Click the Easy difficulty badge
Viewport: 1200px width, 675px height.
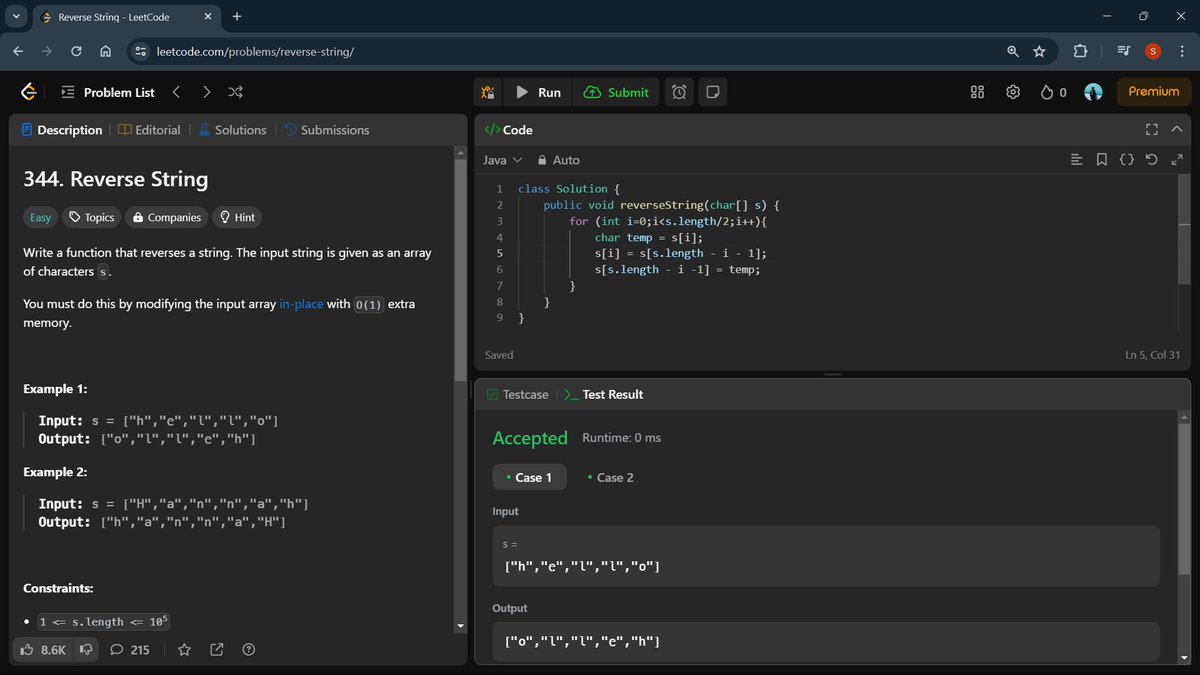tap(40, 217)
